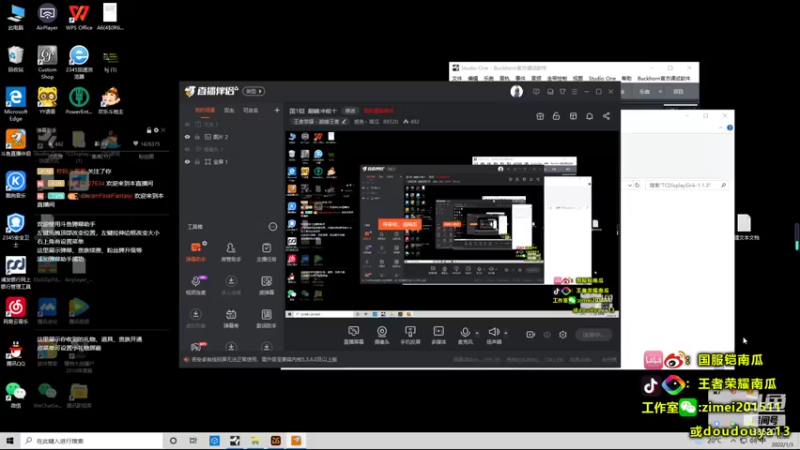Open settings gear beside the start-stream button
The width and height of the screenshot is (800, 450).
(563, 335)
